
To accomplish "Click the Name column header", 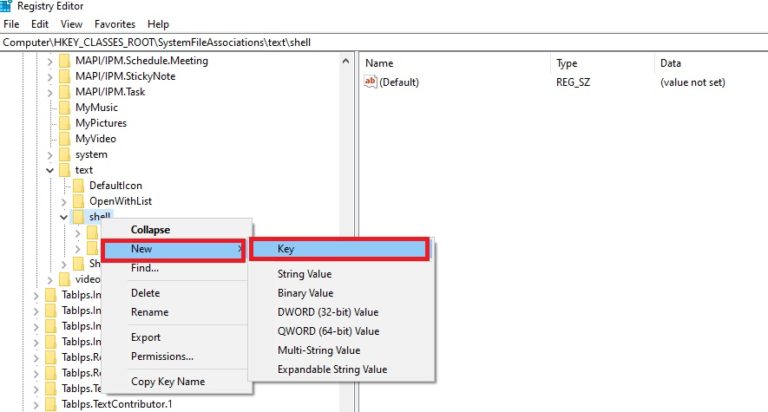I will (380, 63).
